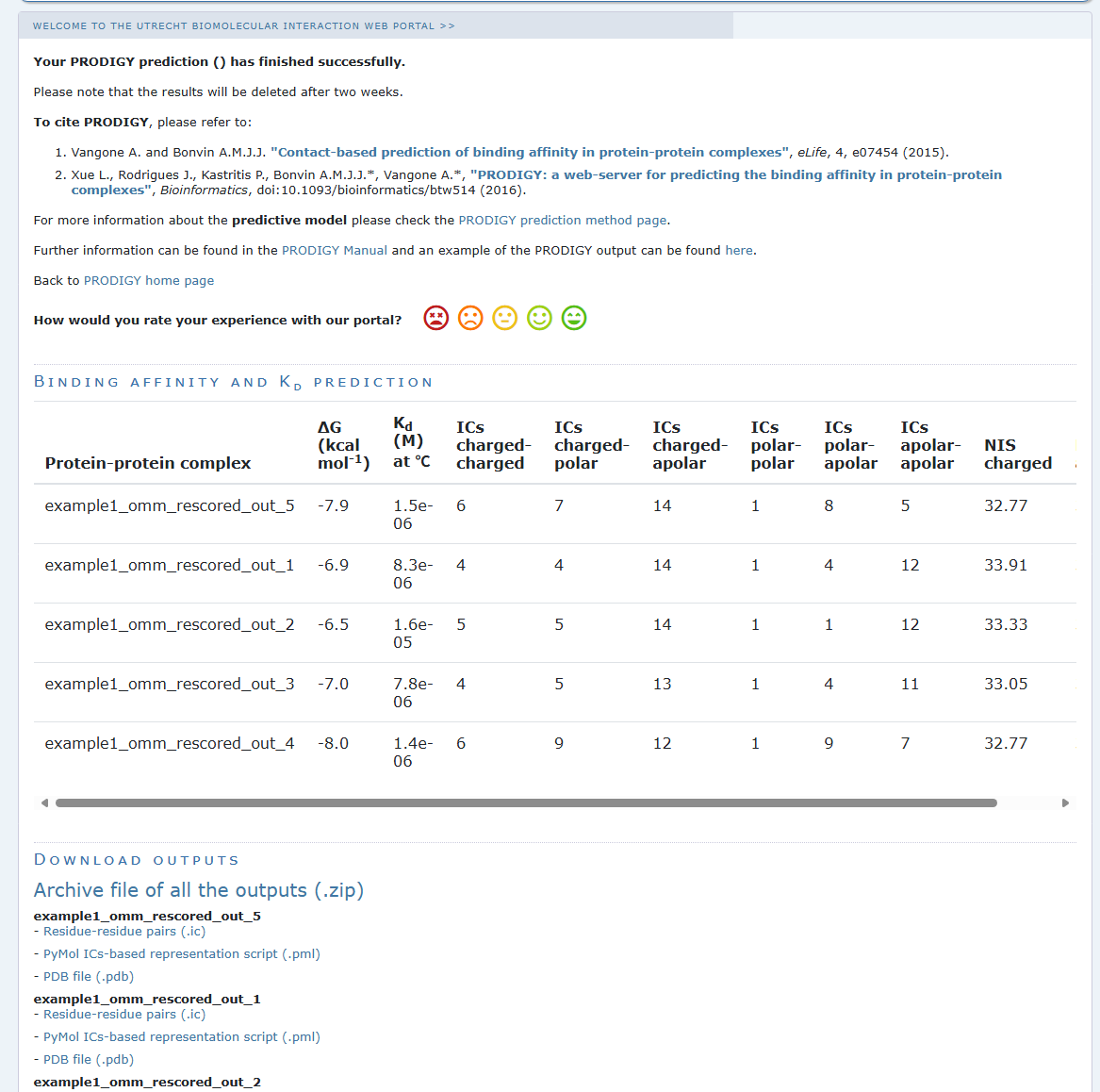
Task: Click the 33.33 NIS charged value
Action: click(x=1006, y=624)
